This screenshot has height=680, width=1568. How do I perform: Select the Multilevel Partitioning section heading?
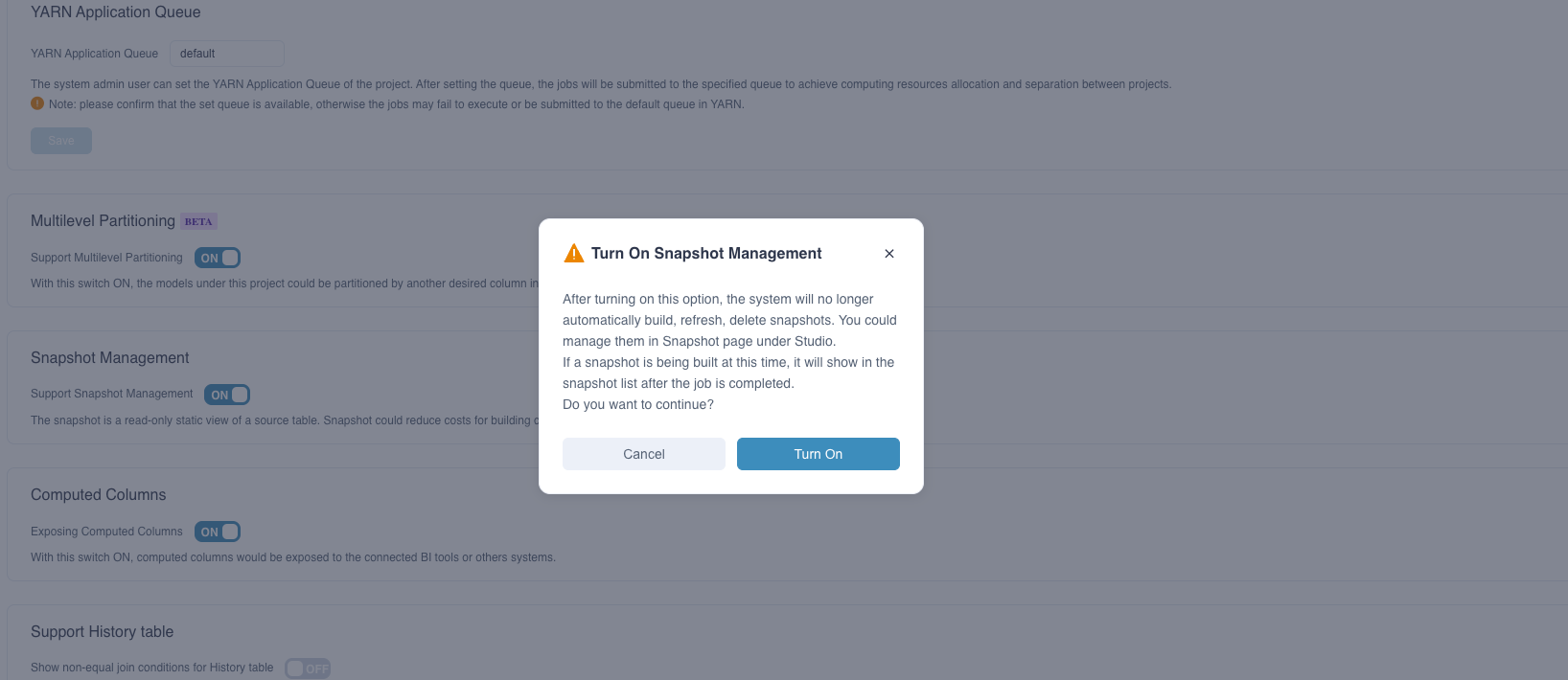click(x=103, y=221)
